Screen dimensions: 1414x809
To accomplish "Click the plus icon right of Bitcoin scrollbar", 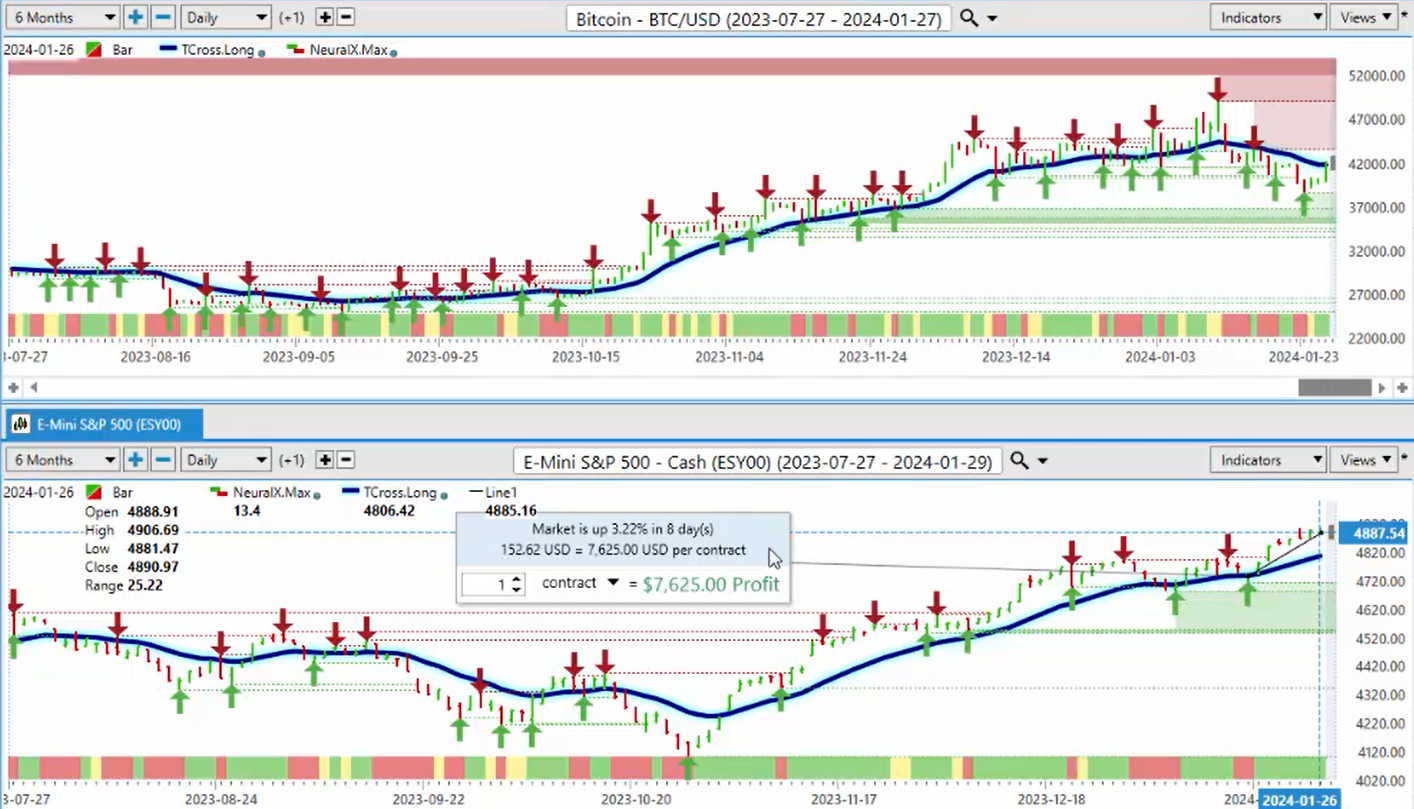I will click(1402, 387).
